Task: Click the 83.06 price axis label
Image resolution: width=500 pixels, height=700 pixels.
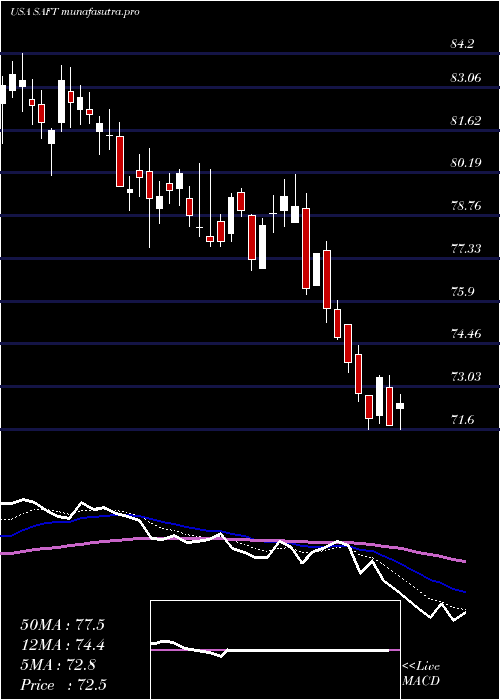Action: tap(467, 78)
